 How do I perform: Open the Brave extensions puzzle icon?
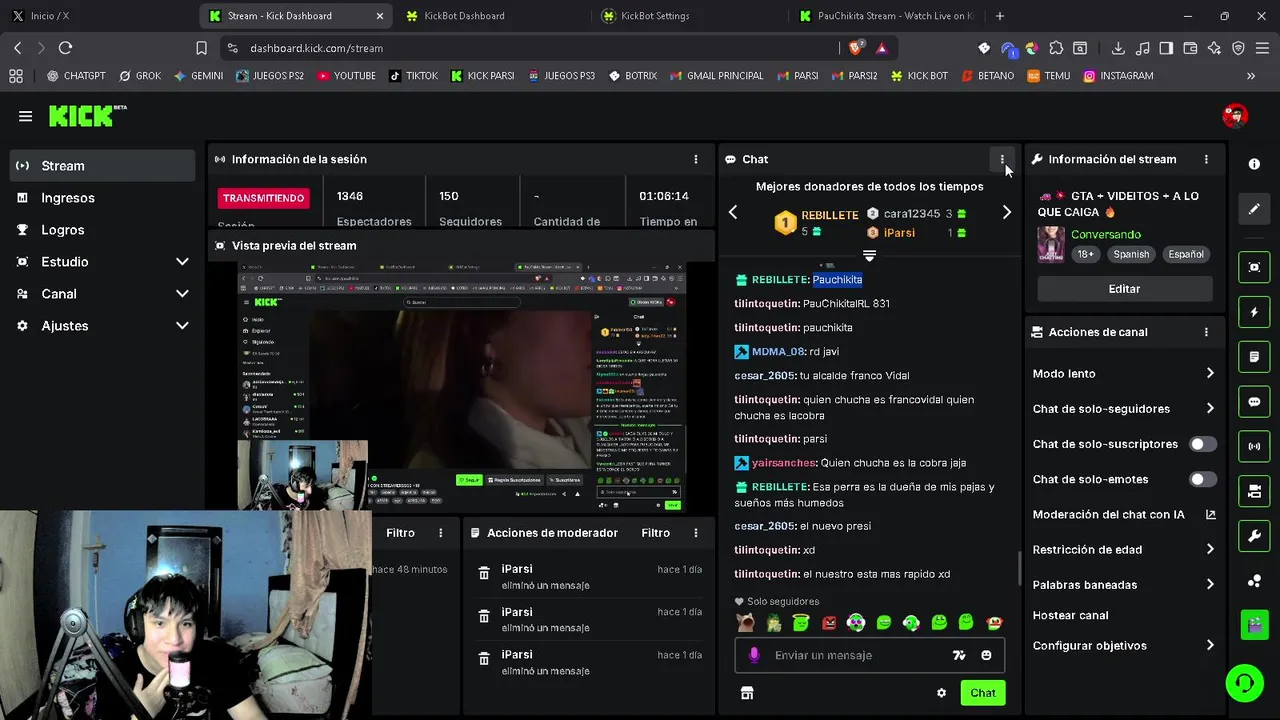click(x=1056, y=48)
